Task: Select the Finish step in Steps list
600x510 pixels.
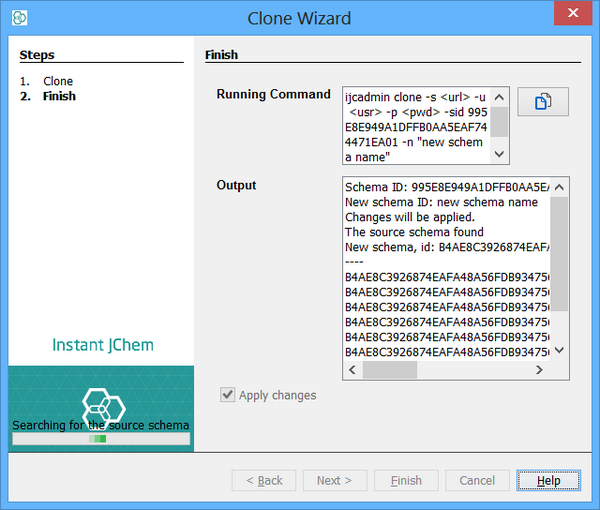Action: point(59,96)
